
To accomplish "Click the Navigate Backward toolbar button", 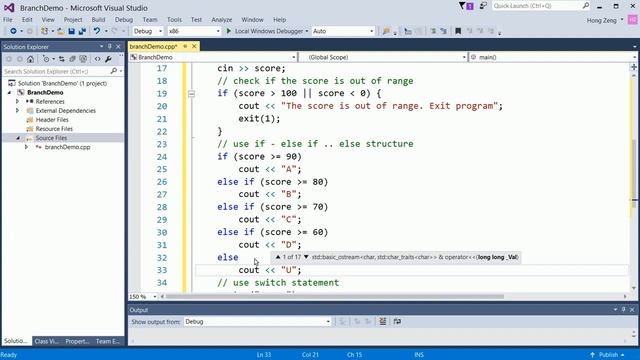I will point(13,31).
